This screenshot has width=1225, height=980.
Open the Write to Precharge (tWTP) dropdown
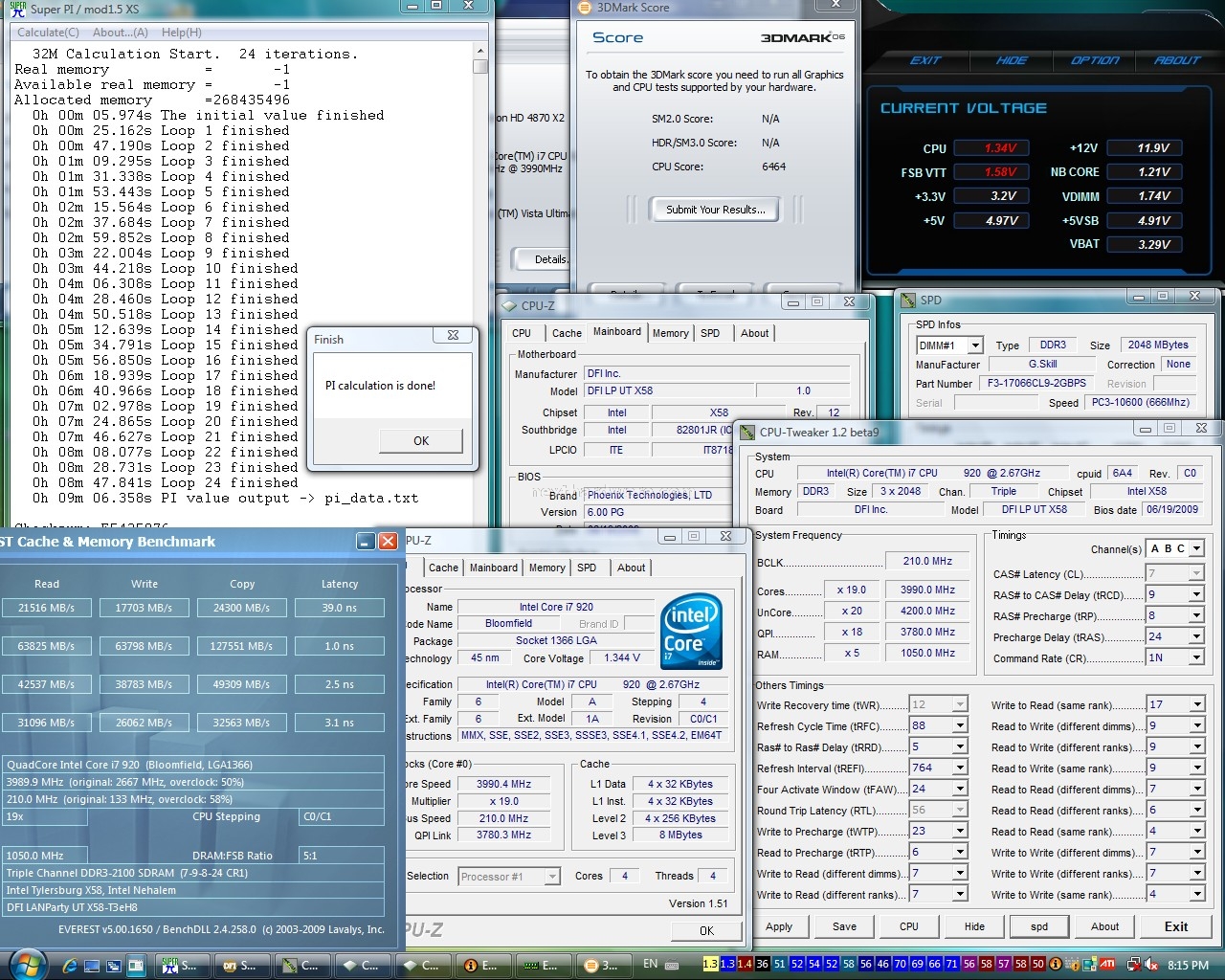pos(960,832)
